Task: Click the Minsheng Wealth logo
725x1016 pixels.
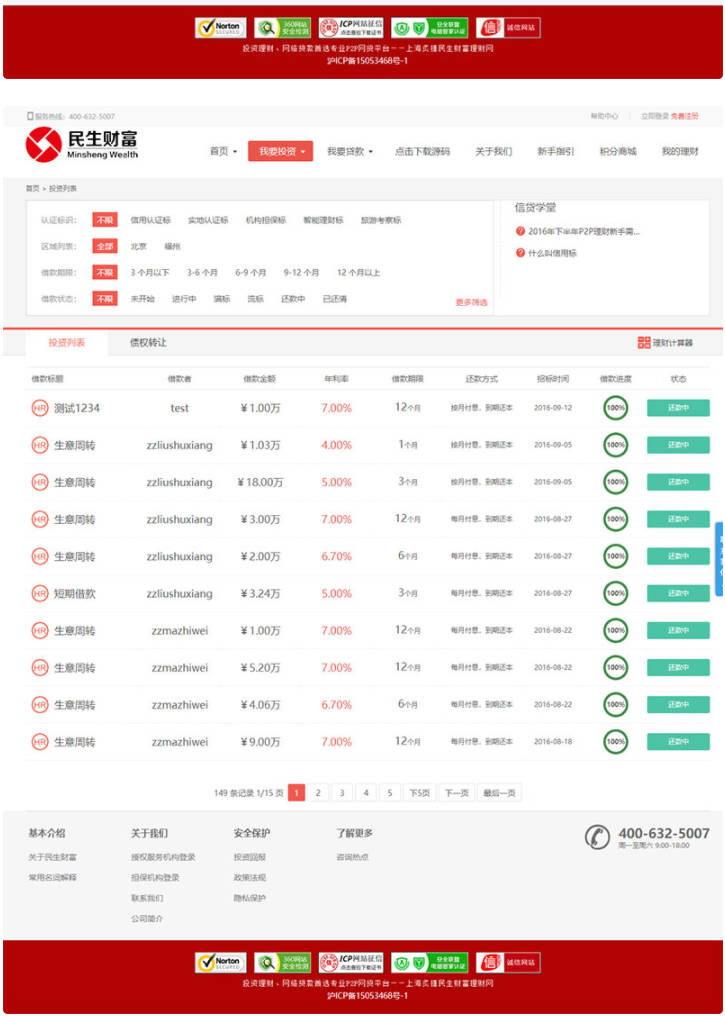Action: click(x=82, y=144)
